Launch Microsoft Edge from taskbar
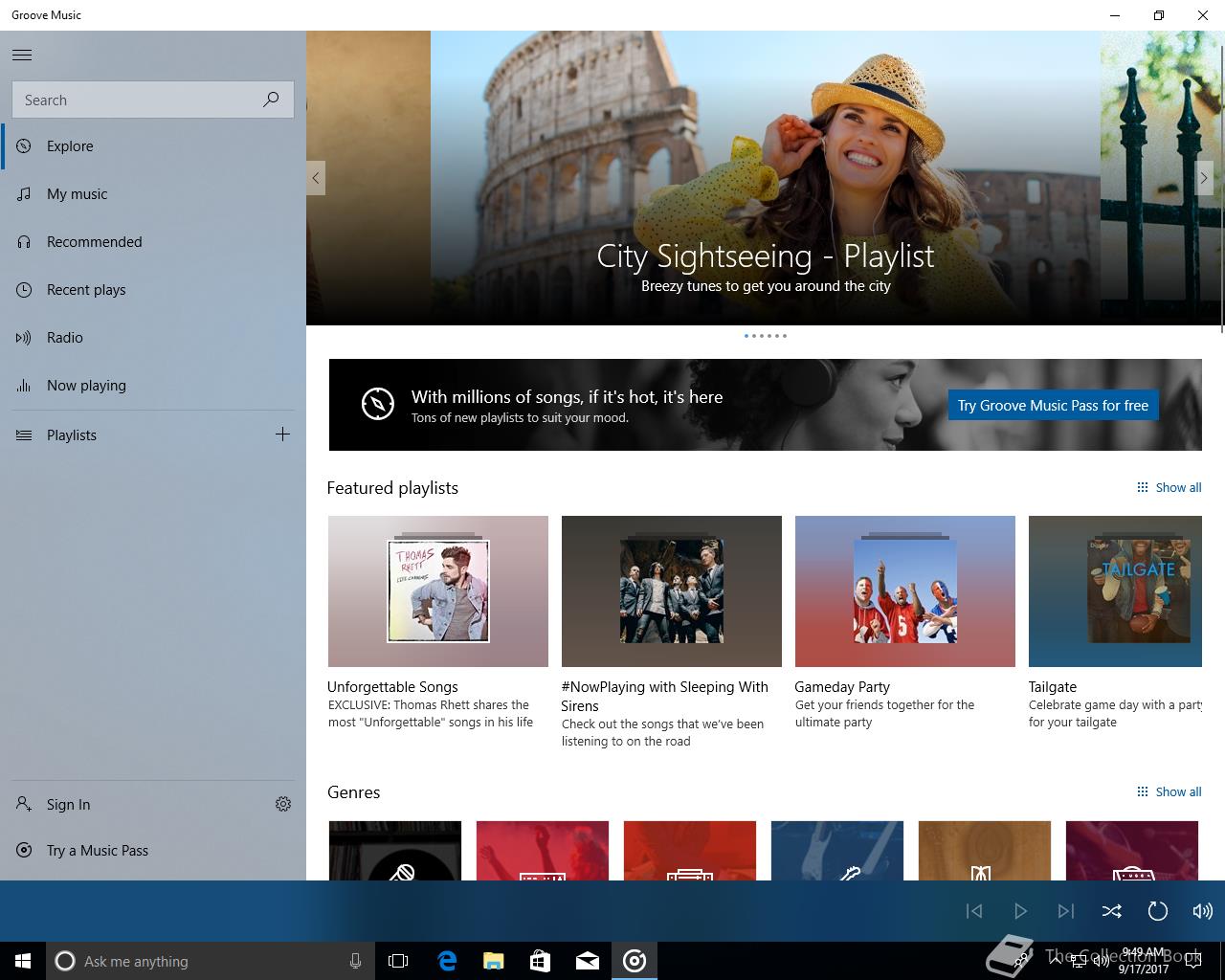 point(447,961)
